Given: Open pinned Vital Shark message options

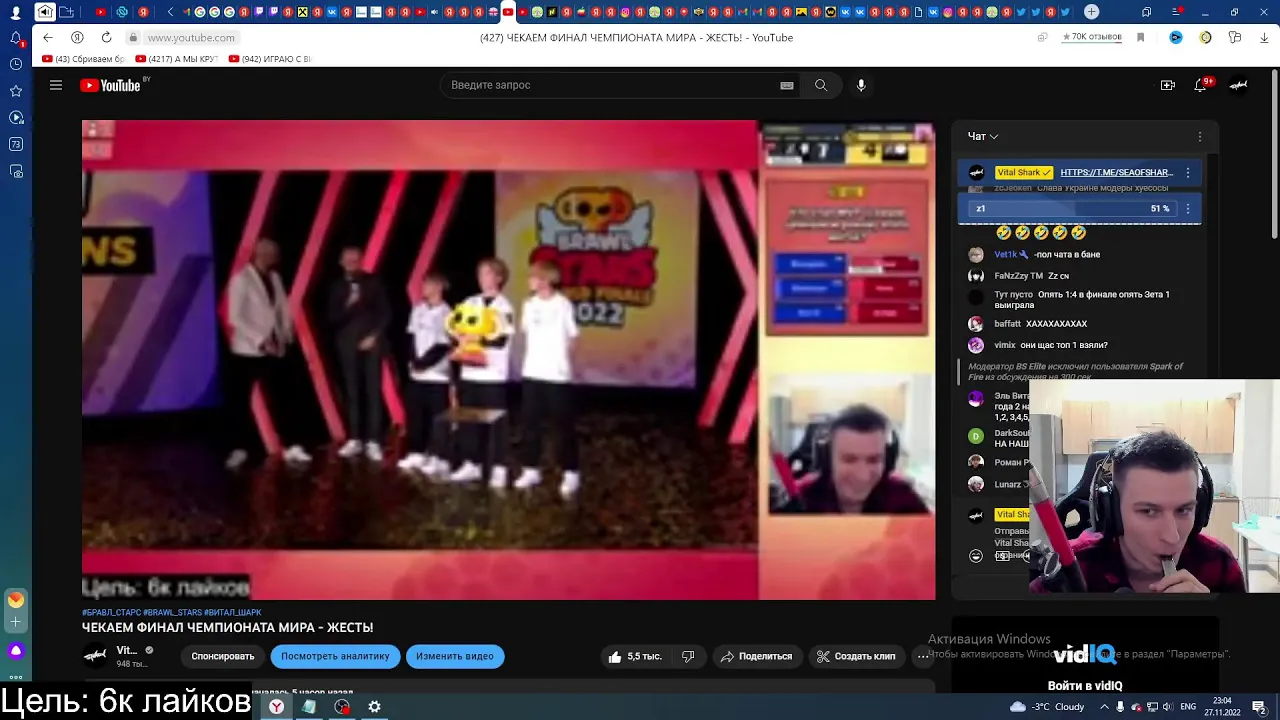Looking at the screenshot, I should pos(1188,173).
